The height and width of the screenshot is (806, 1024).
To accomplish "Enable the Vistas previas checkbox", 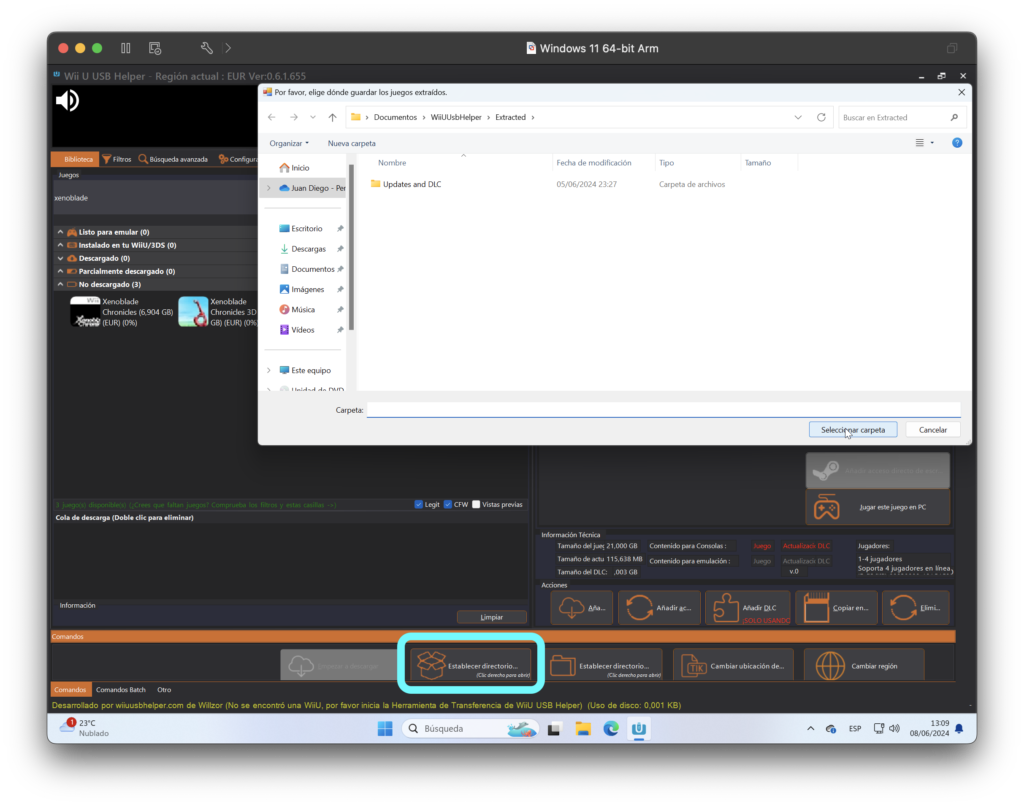I will (477, 504).
